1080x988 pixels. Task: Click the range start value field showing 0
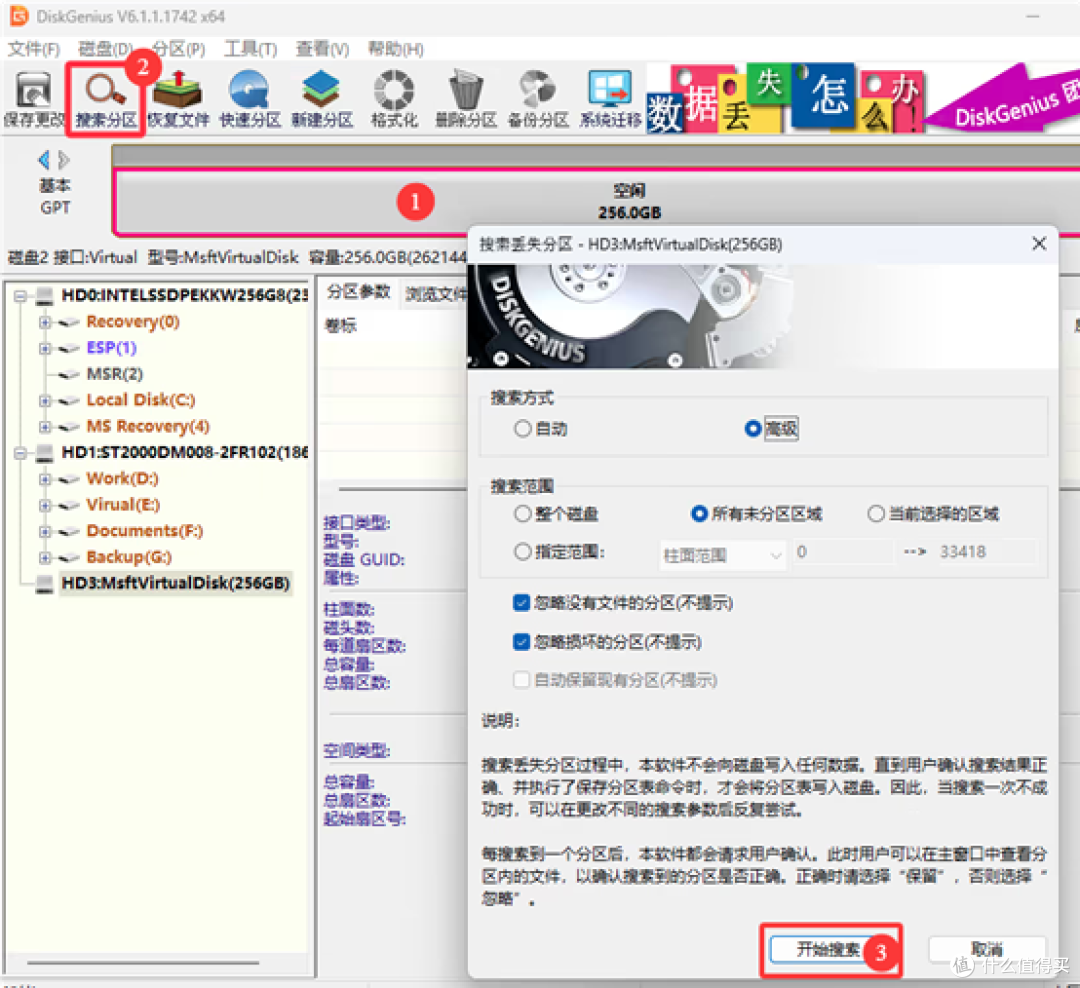pos(844,552)
